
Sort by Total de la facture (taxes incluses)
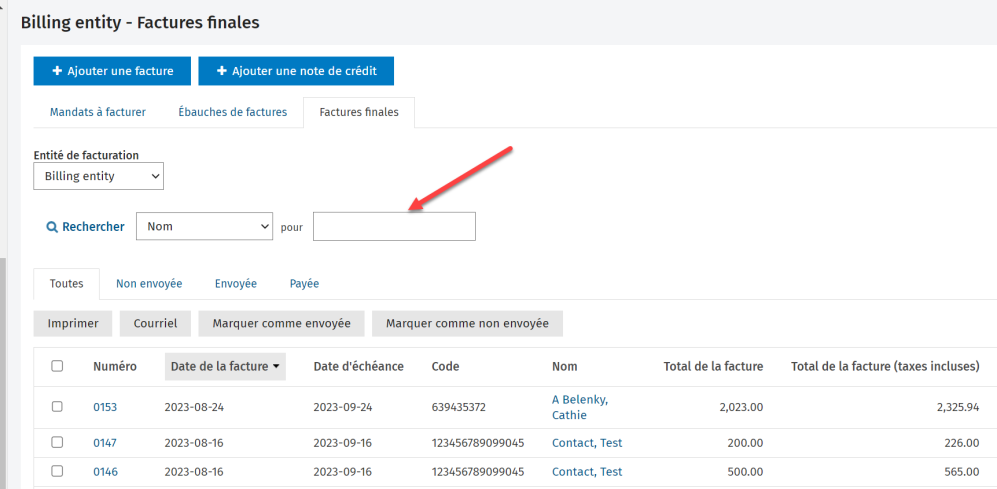[x=885, y=366]
